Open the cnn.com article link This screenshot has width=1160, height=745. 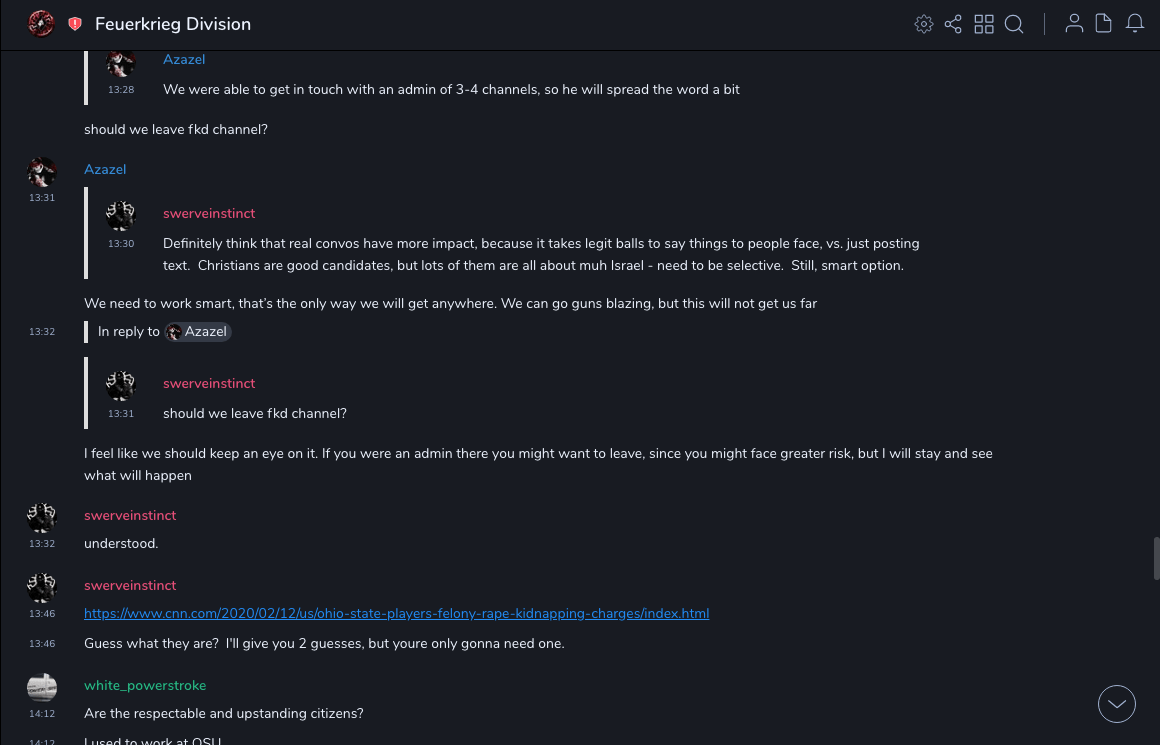pos(396,613)
